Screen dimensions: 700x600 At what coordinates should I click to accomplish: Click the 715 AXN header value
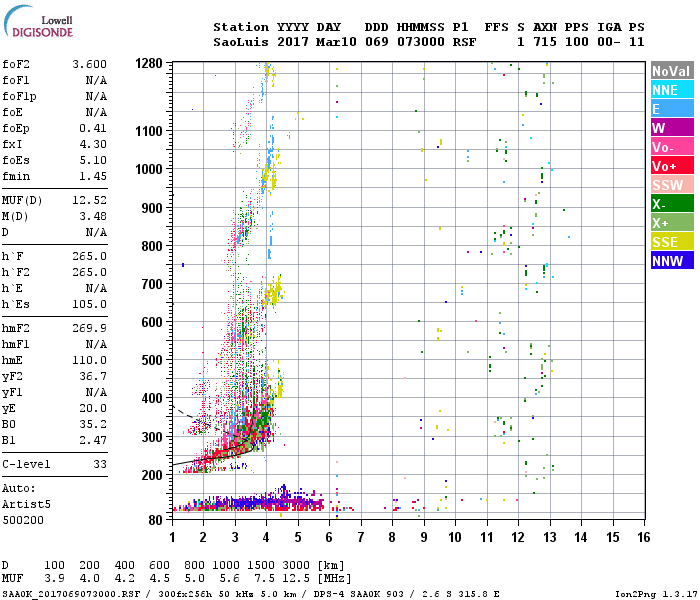545,42
